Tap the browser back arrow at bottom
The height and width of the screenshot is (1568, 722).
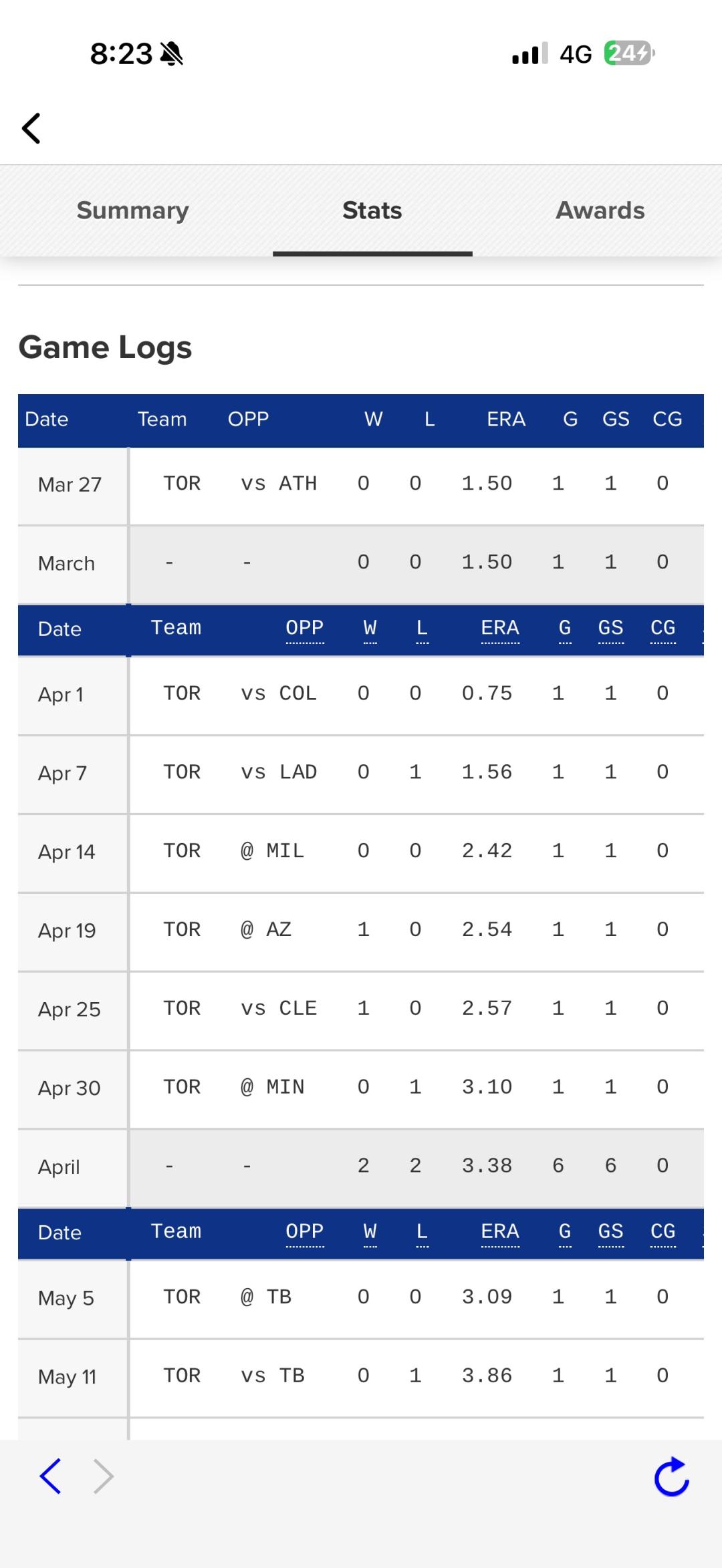click(x=51, y=1476)
